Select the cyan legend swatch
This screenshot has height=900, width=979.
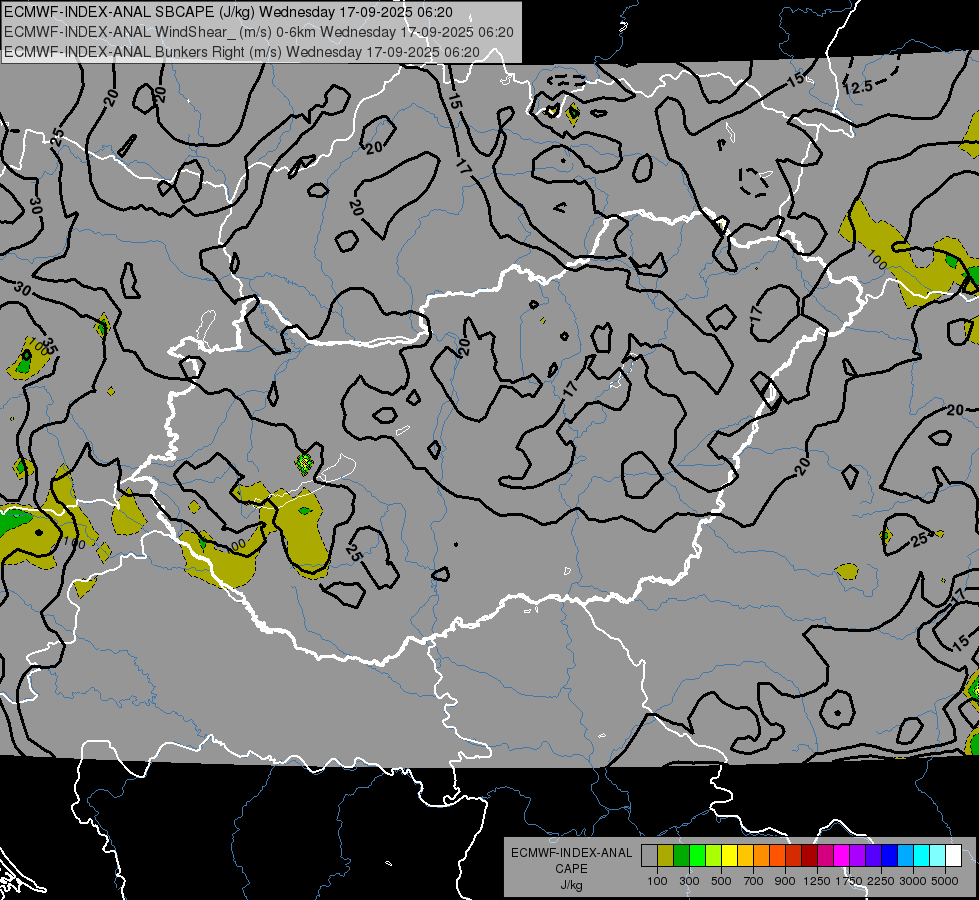pos(922,856)
